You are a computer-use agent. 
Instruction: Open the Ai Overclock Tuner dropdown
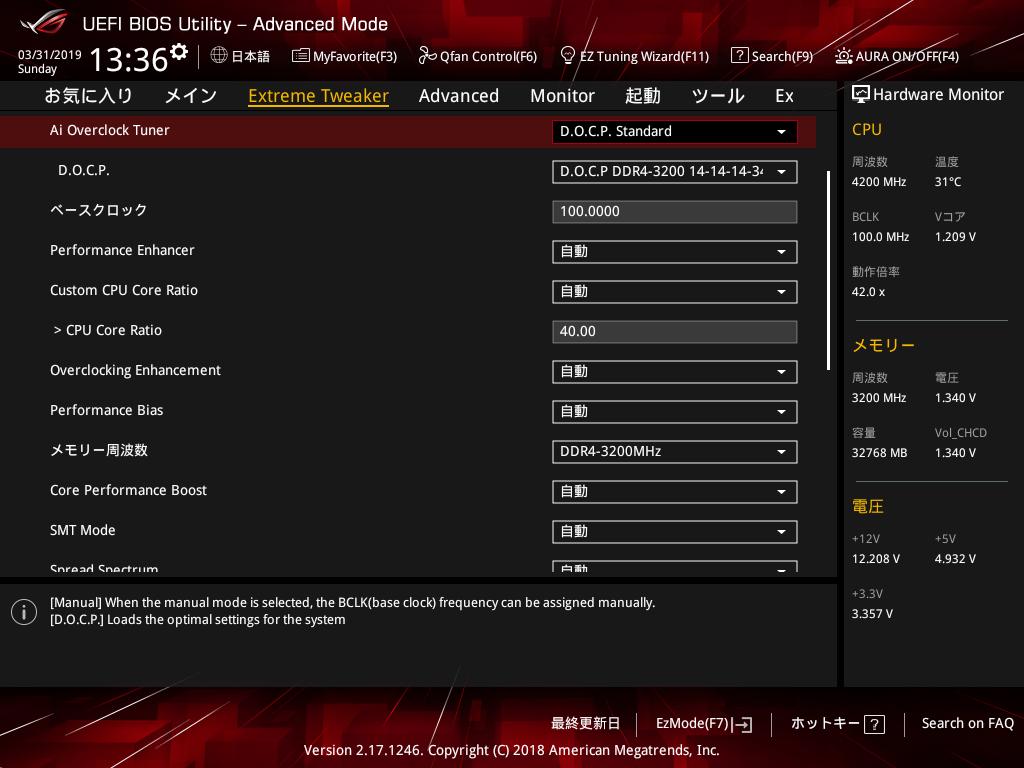(x=675, y=131)
